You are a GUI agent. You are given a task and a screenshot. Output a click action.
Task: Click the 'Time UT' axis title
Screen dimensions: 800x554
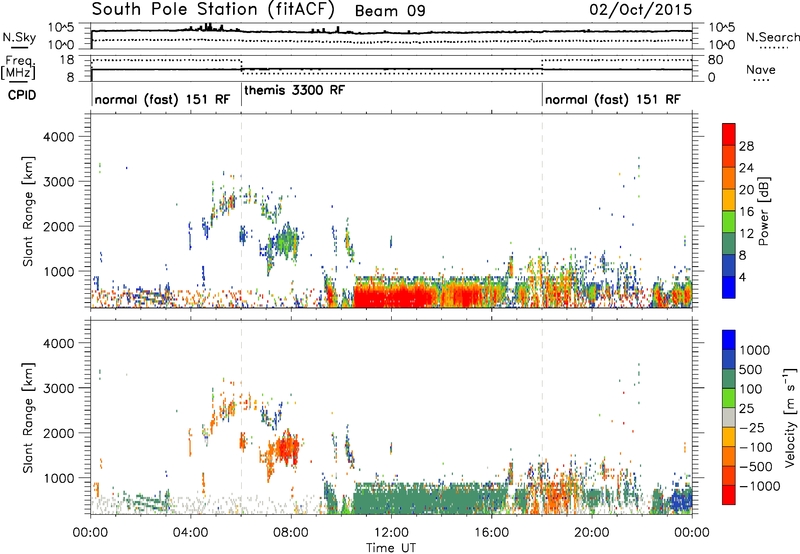pos(391,547)
